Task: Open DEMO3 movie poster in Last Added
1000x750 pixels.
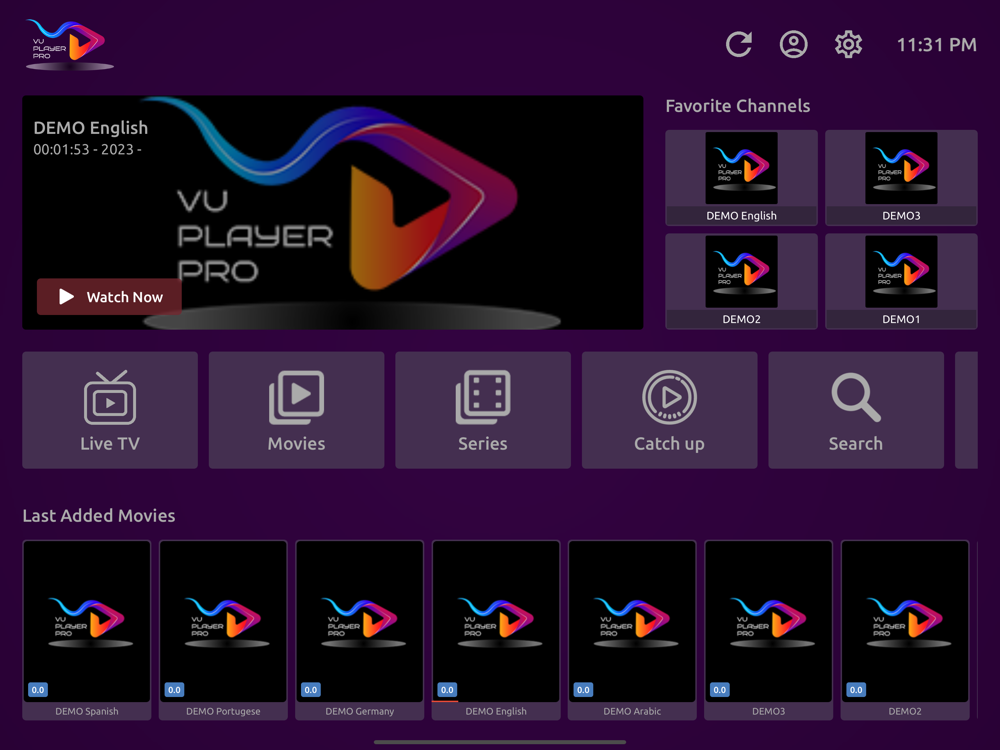Action: coord(768,630)
